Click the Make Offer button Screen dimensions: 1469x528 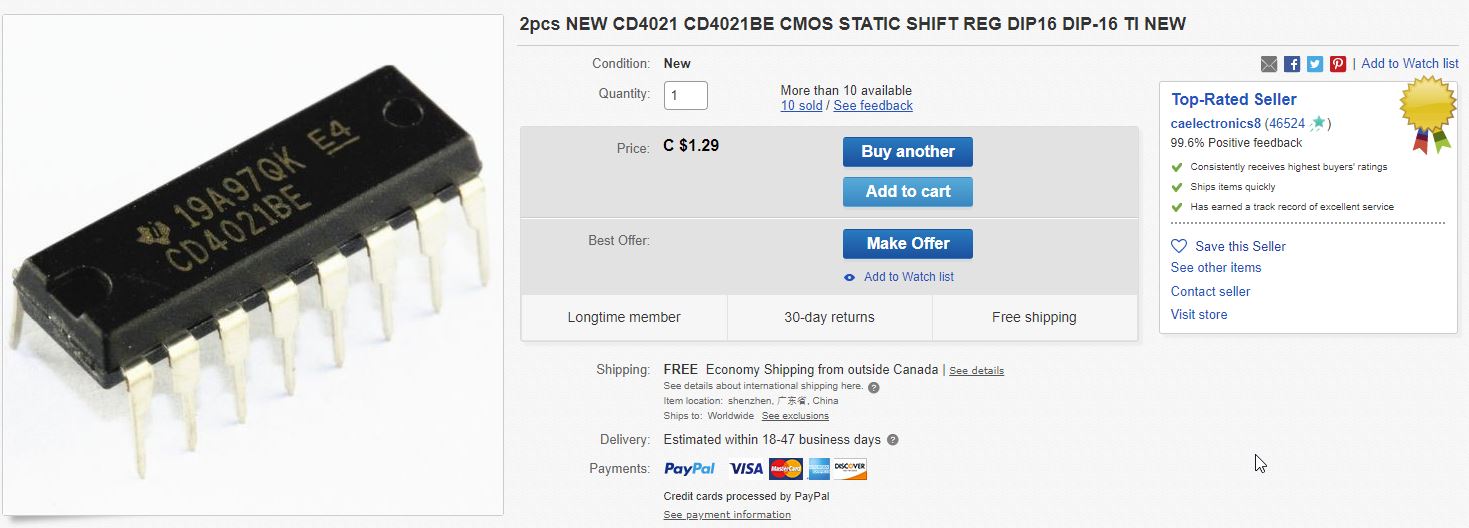(x=908, y=244)
